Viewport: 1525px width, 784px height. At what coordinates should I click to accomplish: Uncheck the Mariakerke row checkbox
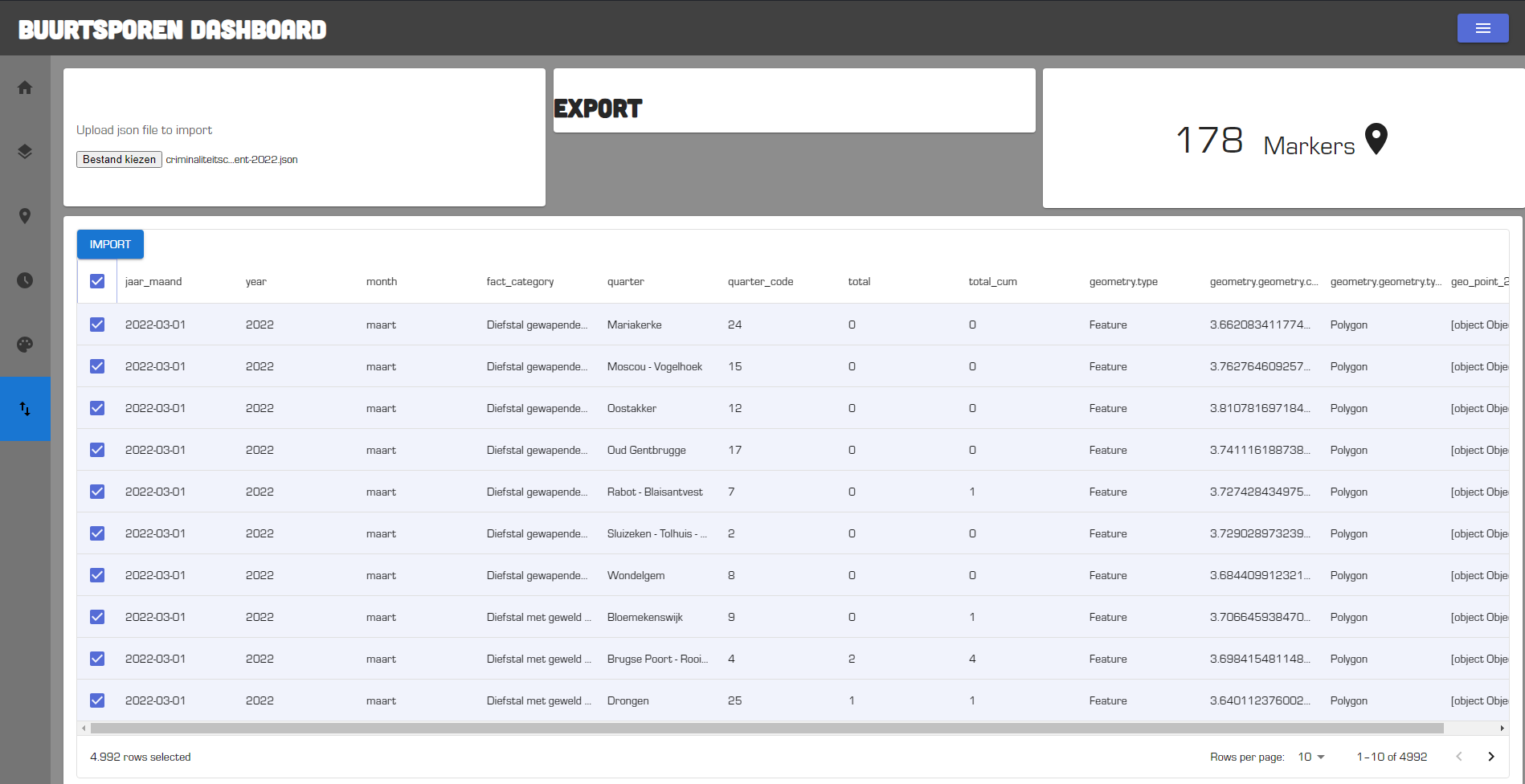(97, 325)
